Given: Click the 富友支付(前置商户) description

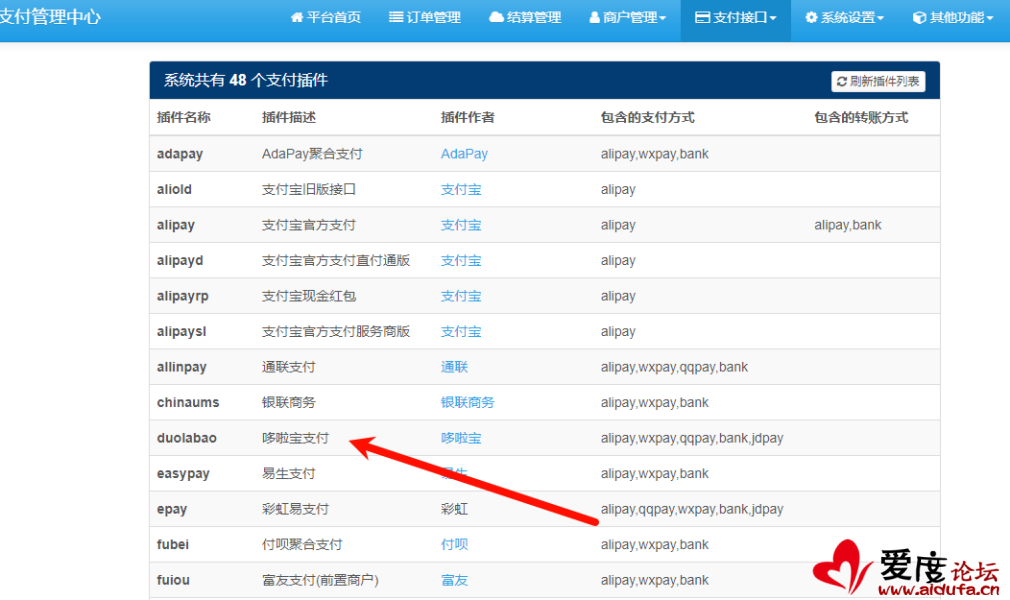Looking at the screenshot, I should click(x=320, y=580).
